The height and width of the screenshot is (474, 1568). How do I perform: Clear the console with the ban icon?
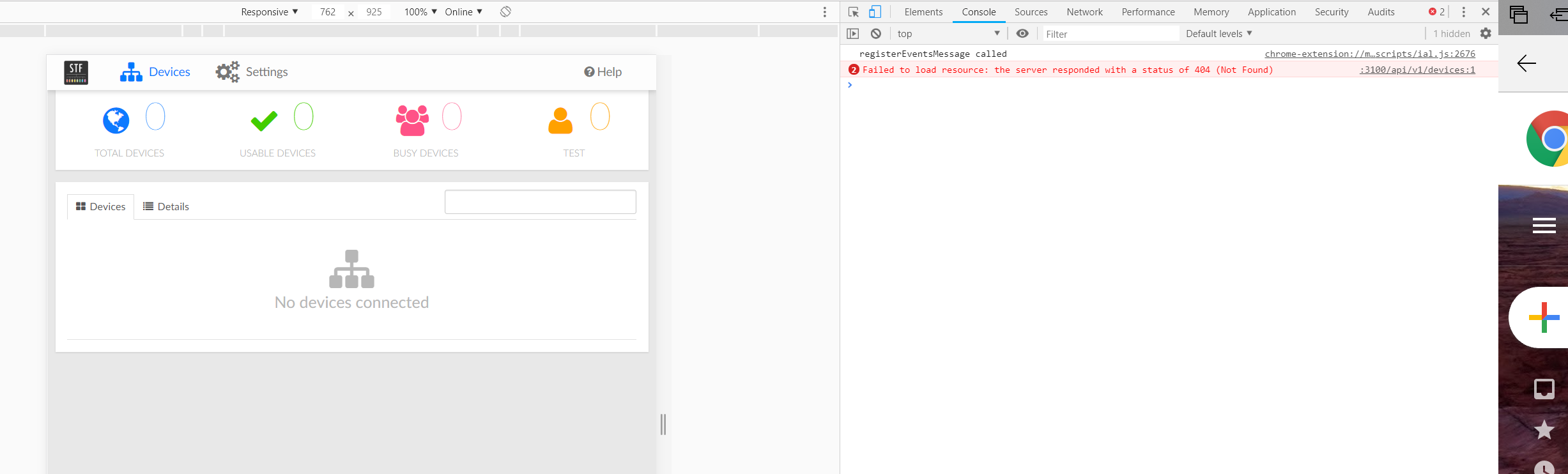click(876, 34)
